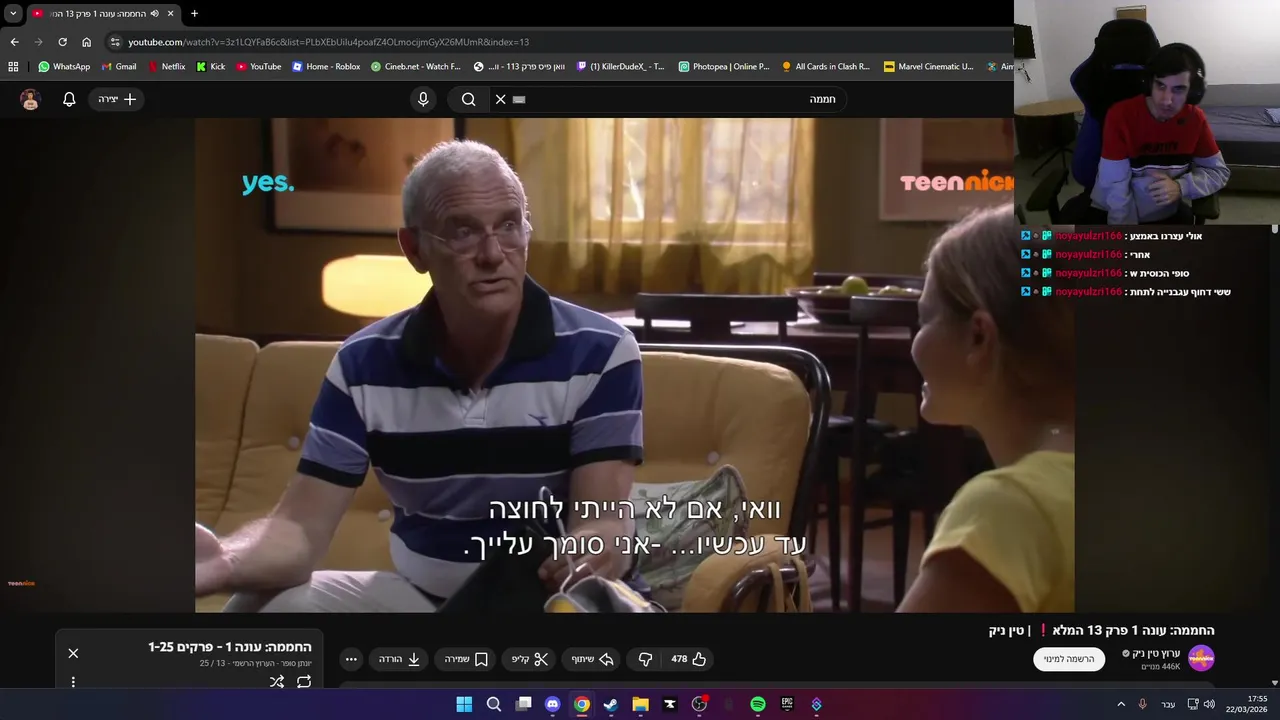Open Spotify from the taskbar
This screenshot has height=720, width=1280.
coord(758,704)
